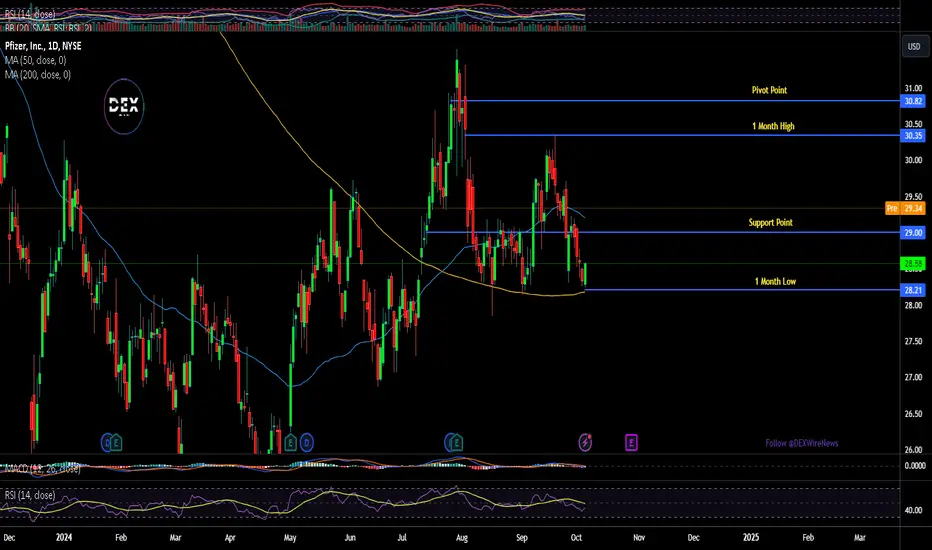
Task: Click 40.00 on the RSI scale
Action: tap(913, 510)
